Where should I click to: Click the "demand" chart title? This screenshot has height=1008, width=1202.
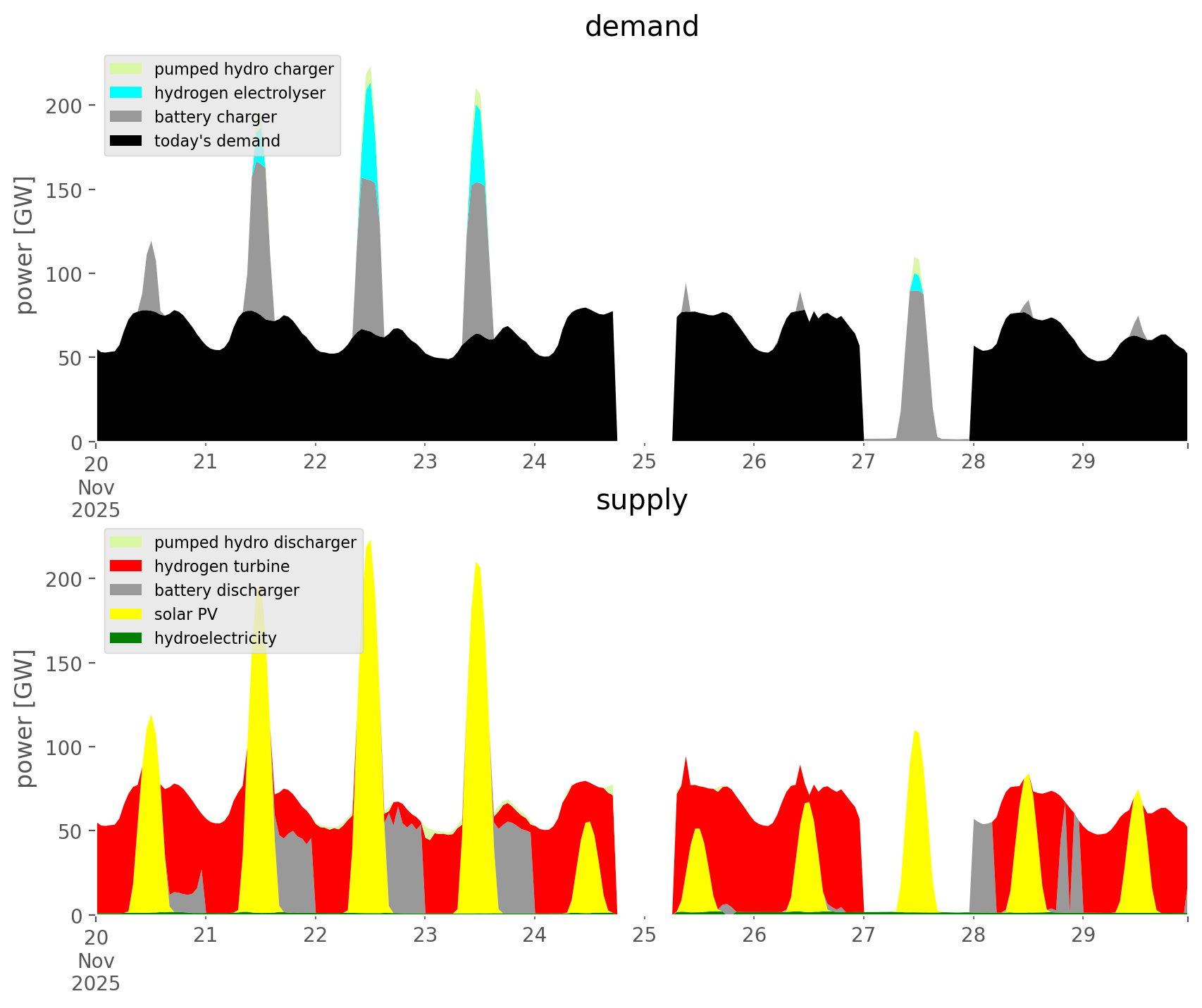click(x=641, y=27)
